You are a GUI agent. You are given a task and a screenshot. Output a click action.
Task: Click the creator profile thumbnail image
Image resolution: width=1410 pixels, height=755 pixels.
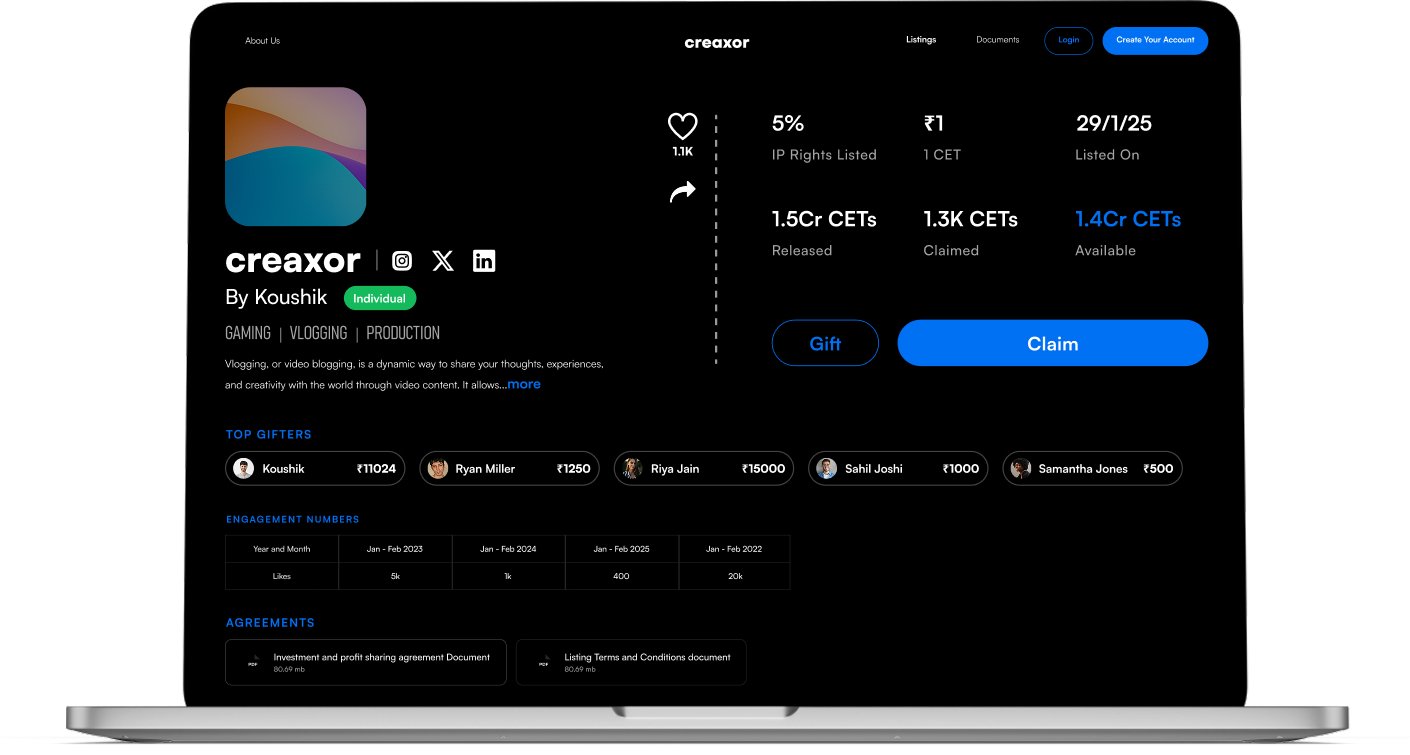[x=296, y=156]
